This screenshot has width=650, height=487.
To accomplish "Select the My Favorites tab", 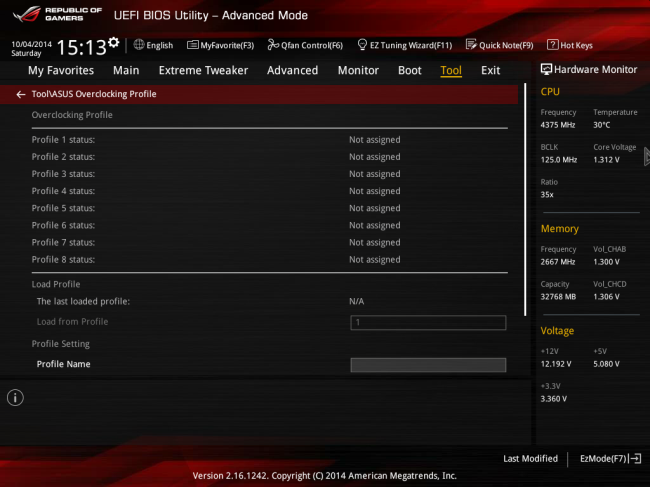I will pos(61,70).
